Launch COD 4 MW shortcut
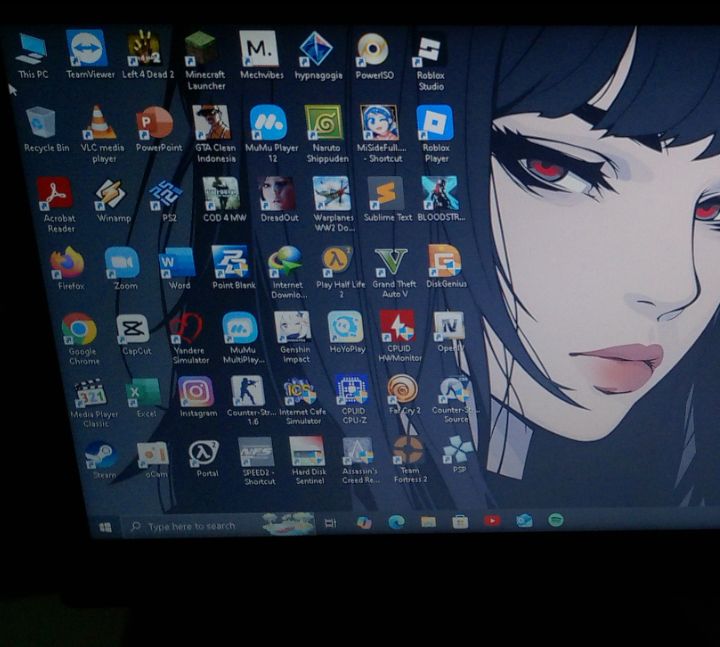Viewport: 720px width, 647px height. pyautogui.click(x=223, y=200)
